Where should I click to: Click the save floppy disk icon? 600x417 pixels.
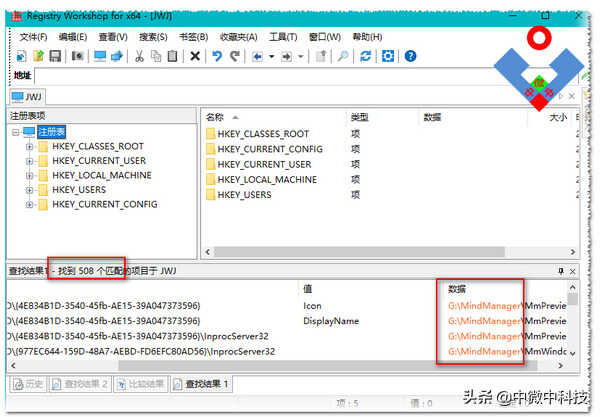coord(55,56)
